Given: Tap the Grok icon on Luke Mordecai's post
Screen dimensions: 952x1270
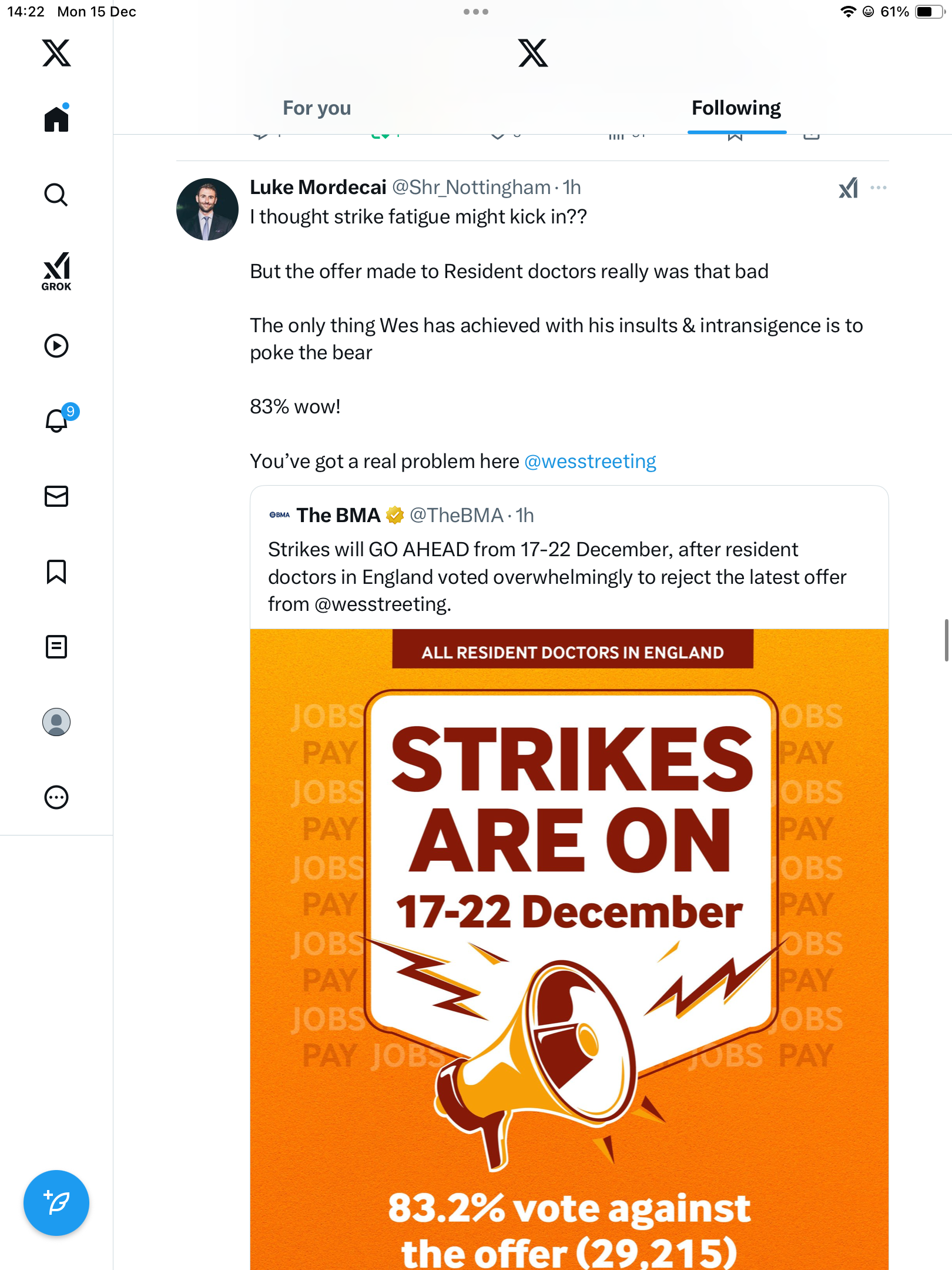Looking at the screenshot, I should tap(848, 188).
